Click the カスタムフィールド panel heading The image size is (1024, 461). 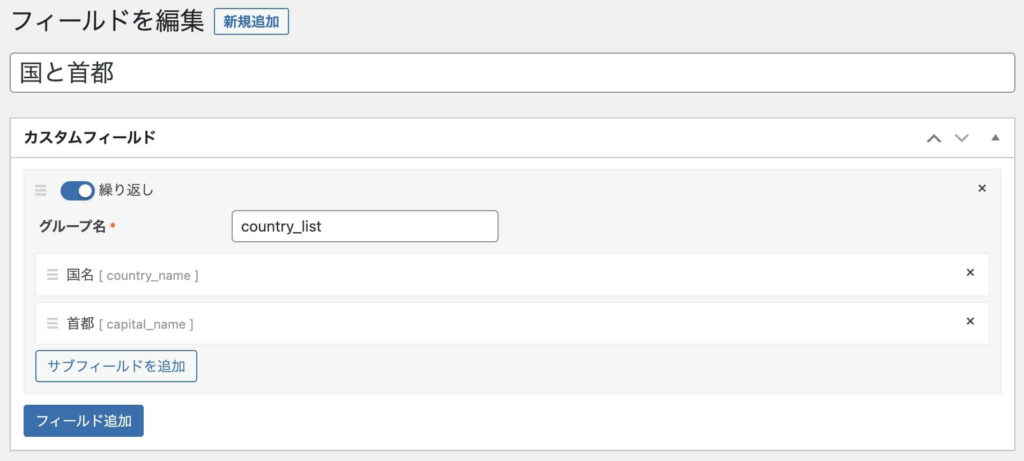(90, 138)
